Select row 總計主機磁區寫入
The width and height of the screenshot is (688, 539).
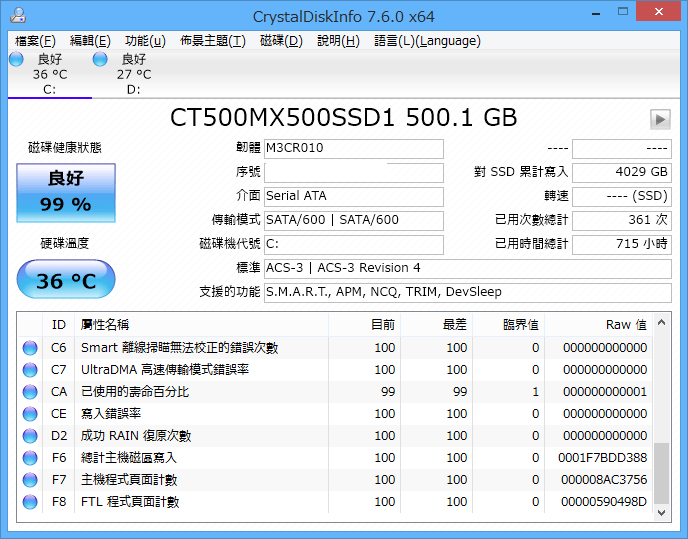coord(335,458)
